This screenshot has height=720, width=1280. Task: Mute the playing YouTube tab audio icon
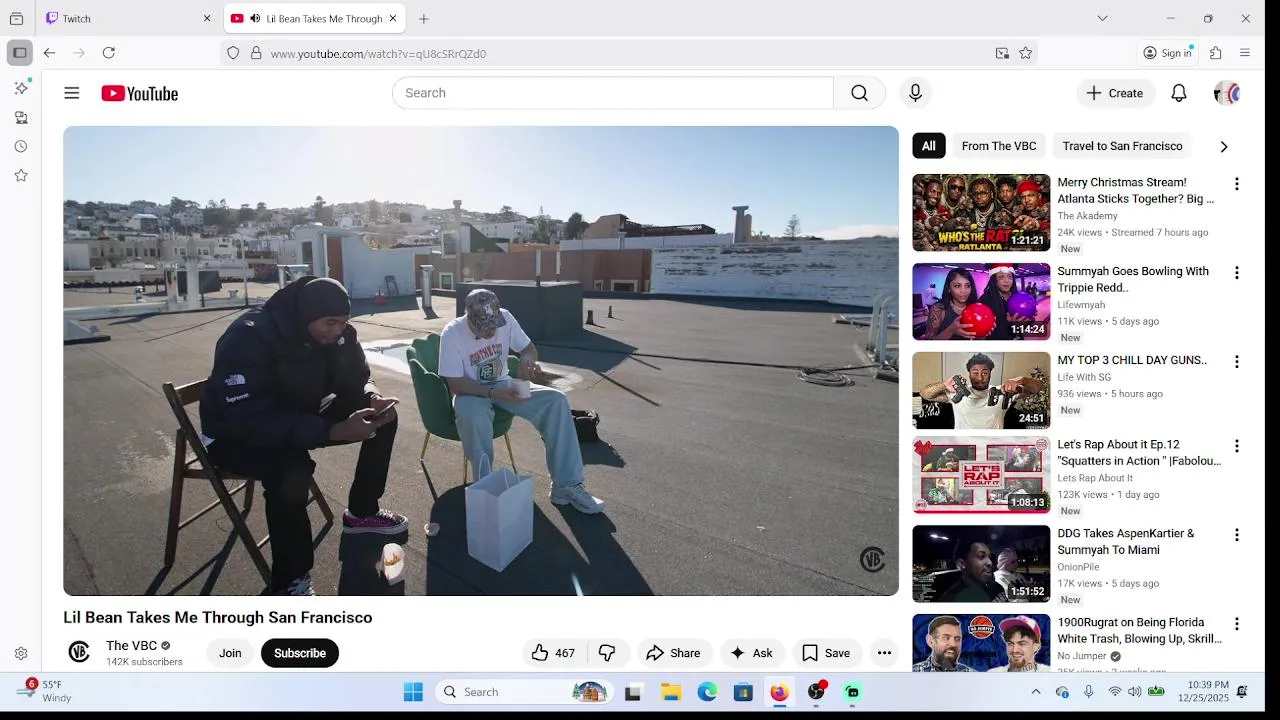pos(255,18)
